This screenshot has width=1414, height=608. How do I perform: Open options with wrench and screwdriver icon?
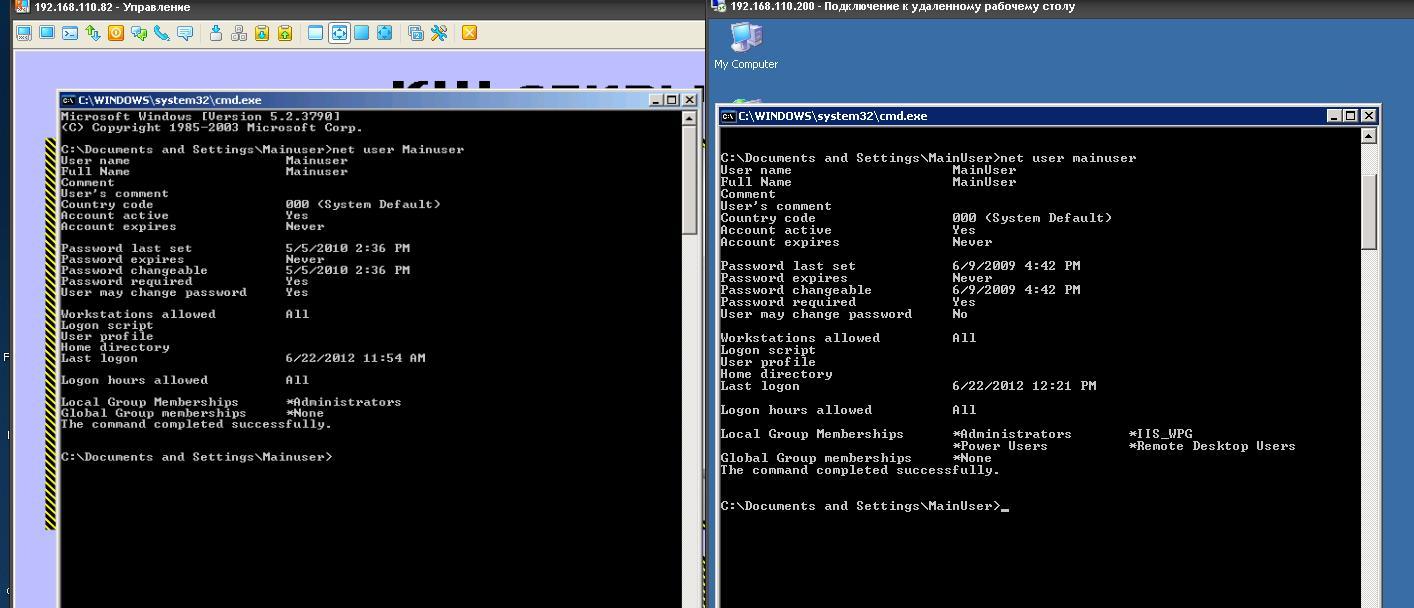(x=439, y=33)
